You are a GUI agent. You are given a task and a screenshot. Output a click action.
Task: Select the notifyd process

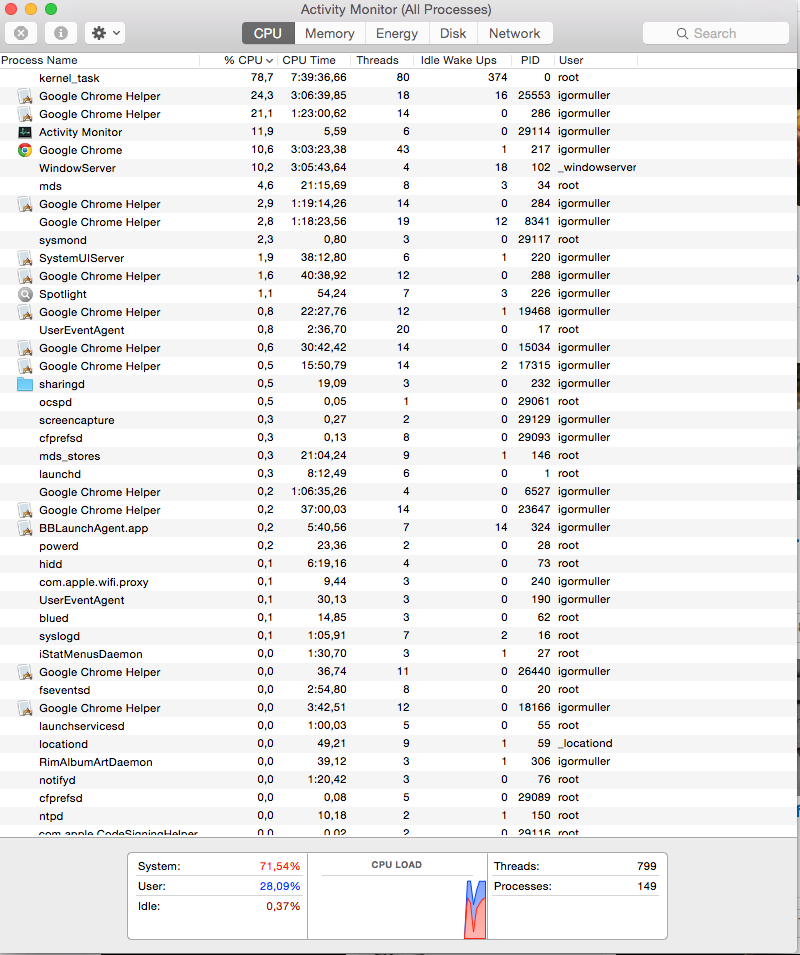(398, 780)
